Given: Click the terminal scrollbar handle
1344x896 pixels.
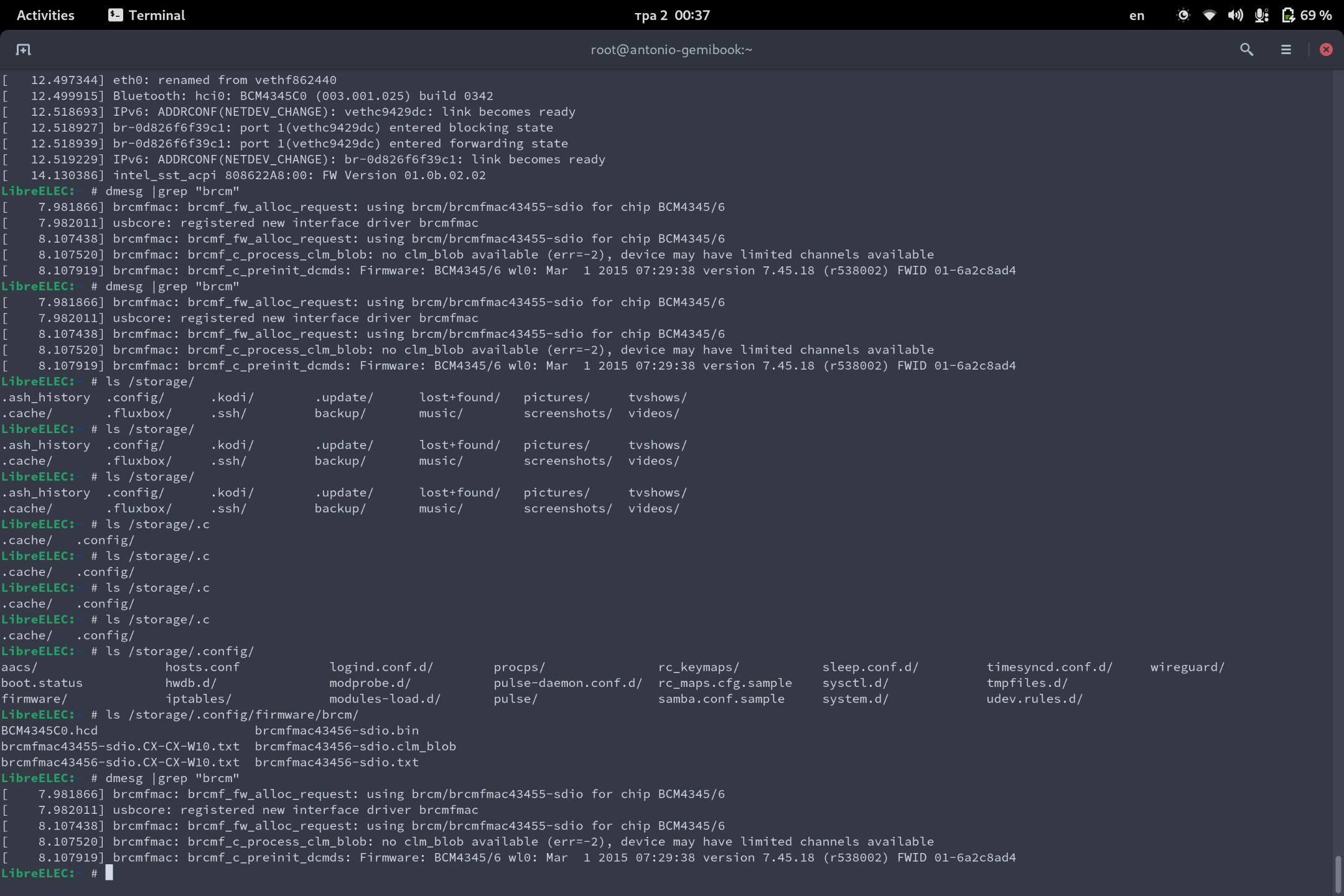Looking at the screenshot, I should click(1338, 874).
